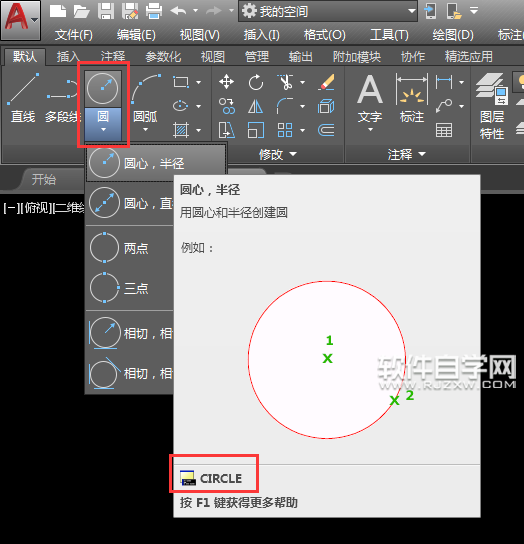Choose 三点 circle option

[x=129, y=288]
